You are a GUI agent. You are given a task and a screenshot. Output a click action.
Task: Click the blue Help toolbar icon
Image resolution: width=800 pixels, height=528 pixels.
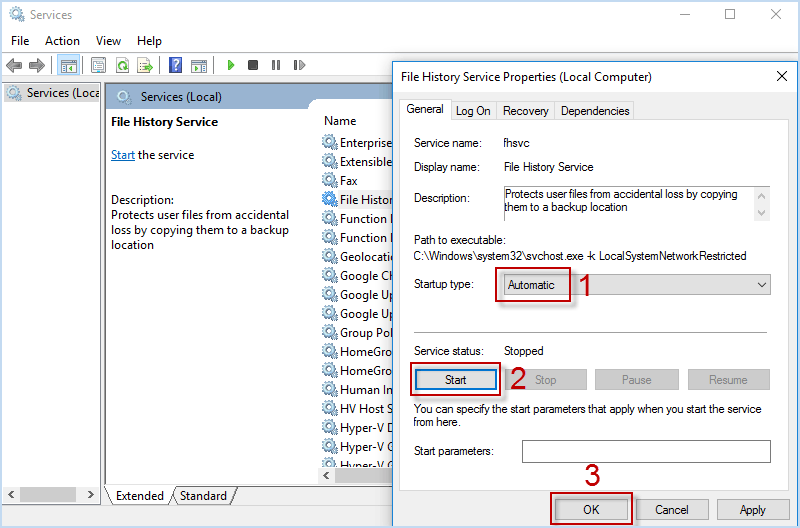click(x=176, y=65)
